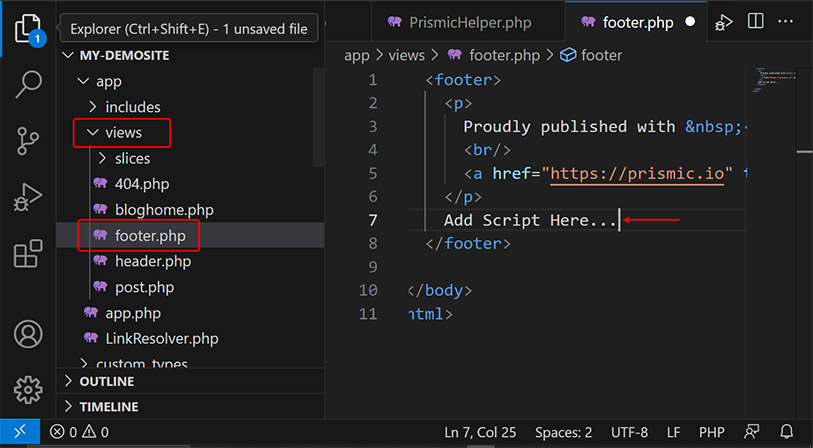Open the Manage gear menu

(x=28, y=390)
